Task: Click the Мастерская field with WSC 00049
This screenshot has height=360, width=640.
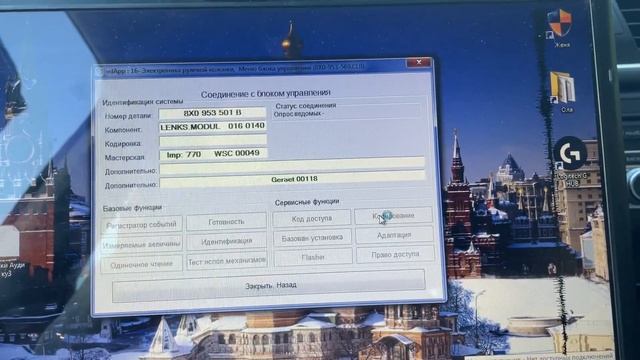Action: (x=213, y=154)
